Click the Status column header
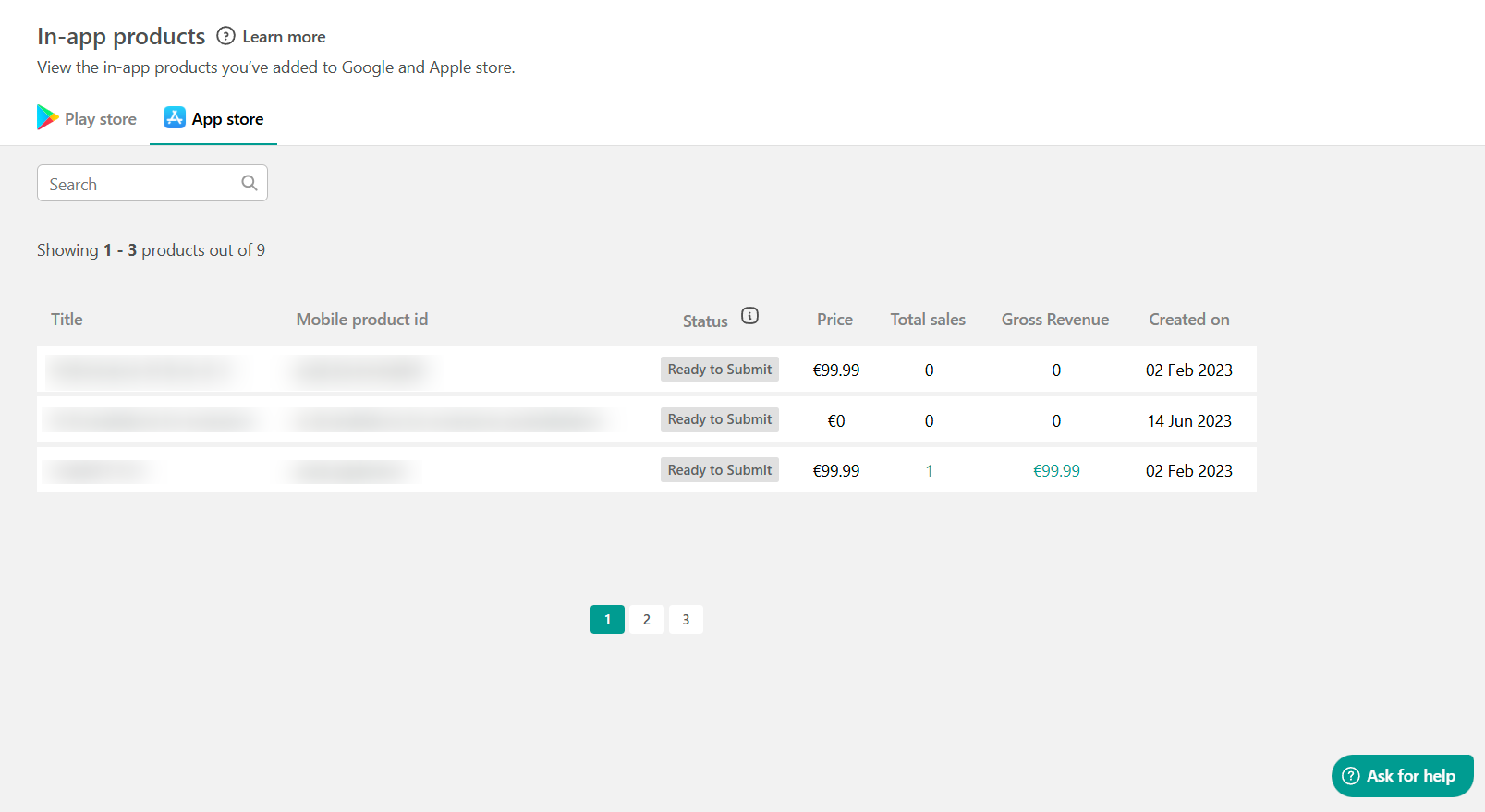The image size is (1485, 812). tap(705, 321)
